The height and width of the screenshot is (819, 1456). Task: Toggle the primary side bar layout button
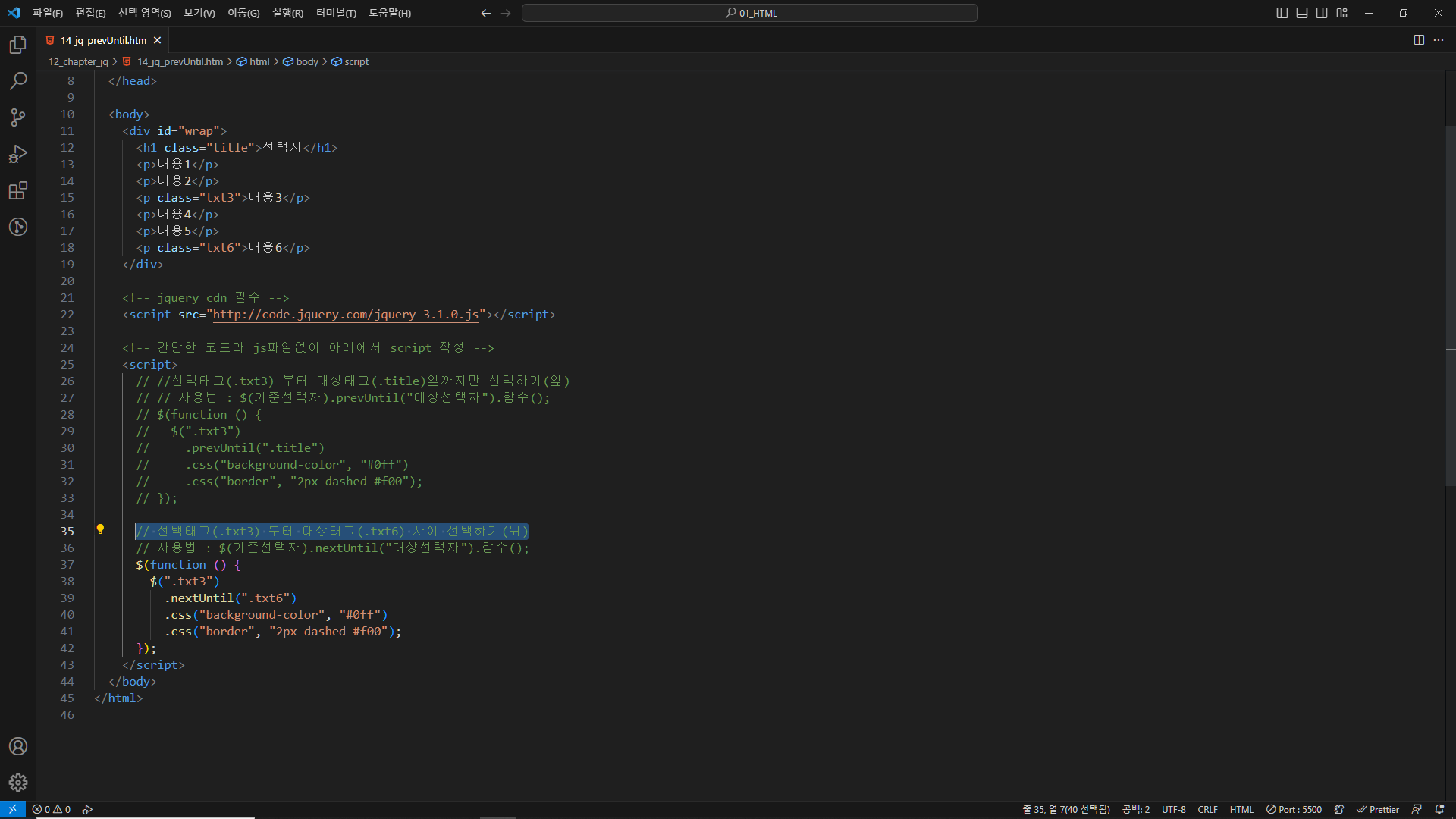1282,13
